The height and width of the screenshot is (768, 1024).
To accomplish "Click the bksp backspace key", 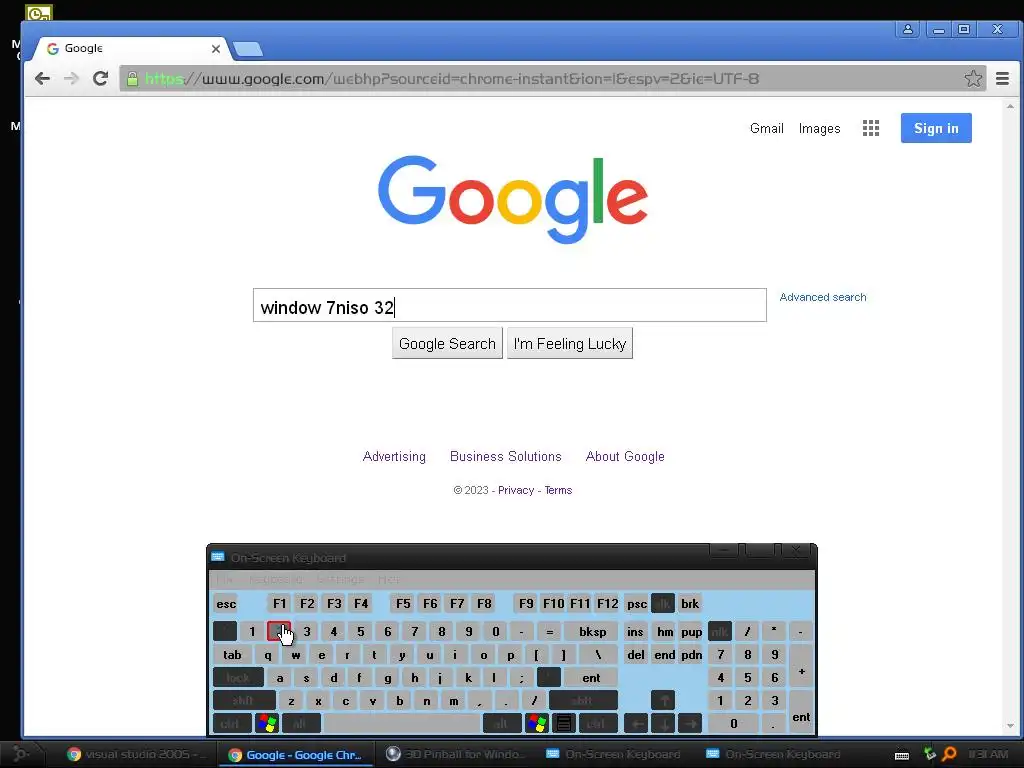I will click(x=592, y=632).
